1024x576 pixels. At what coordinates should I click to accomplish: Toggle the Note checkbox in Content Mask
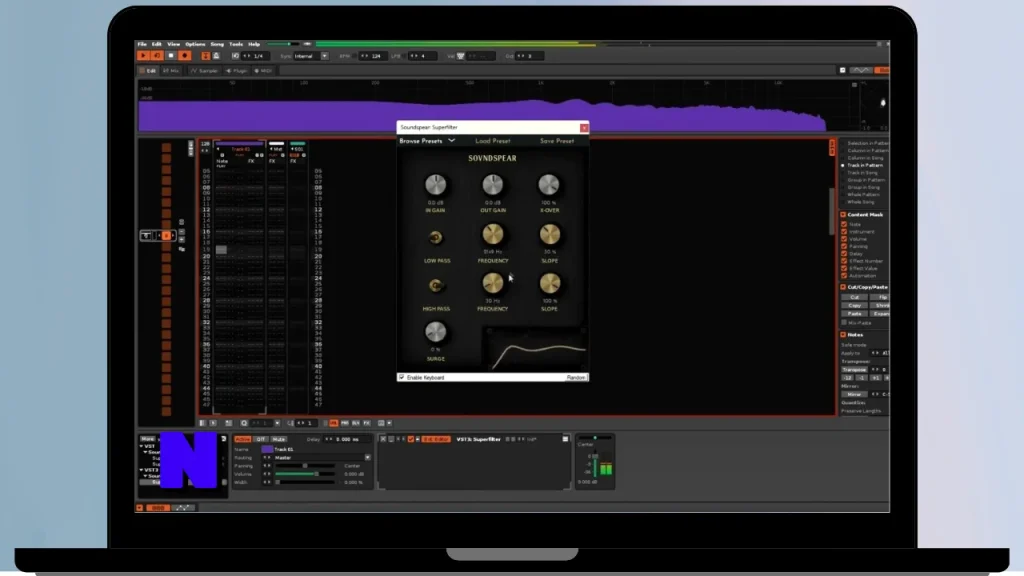coord(844,224)
